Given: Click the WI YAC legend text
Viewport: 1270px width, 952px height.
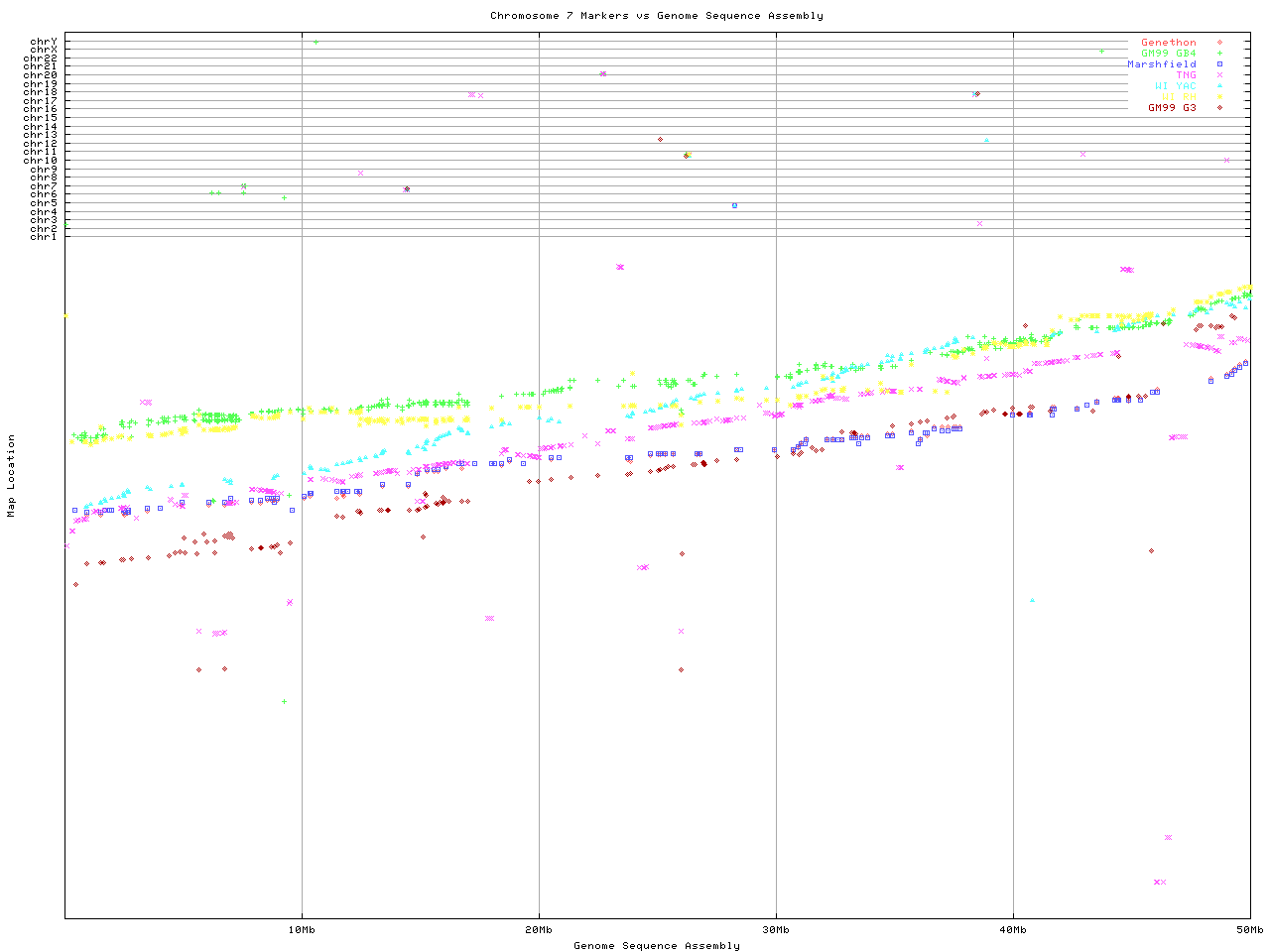Looking at the screenshot, I should click(x=1175, y=86).
